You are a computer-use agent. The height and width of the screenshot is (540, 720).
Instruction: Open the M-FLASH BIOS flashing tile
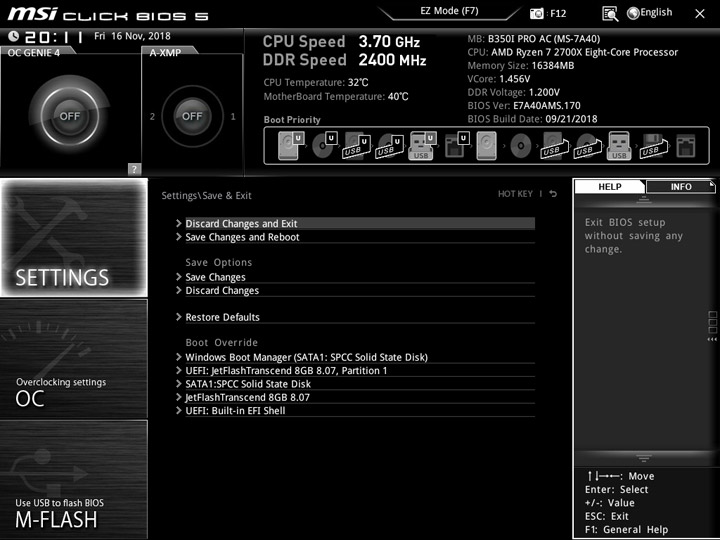(x=74, y=479)
